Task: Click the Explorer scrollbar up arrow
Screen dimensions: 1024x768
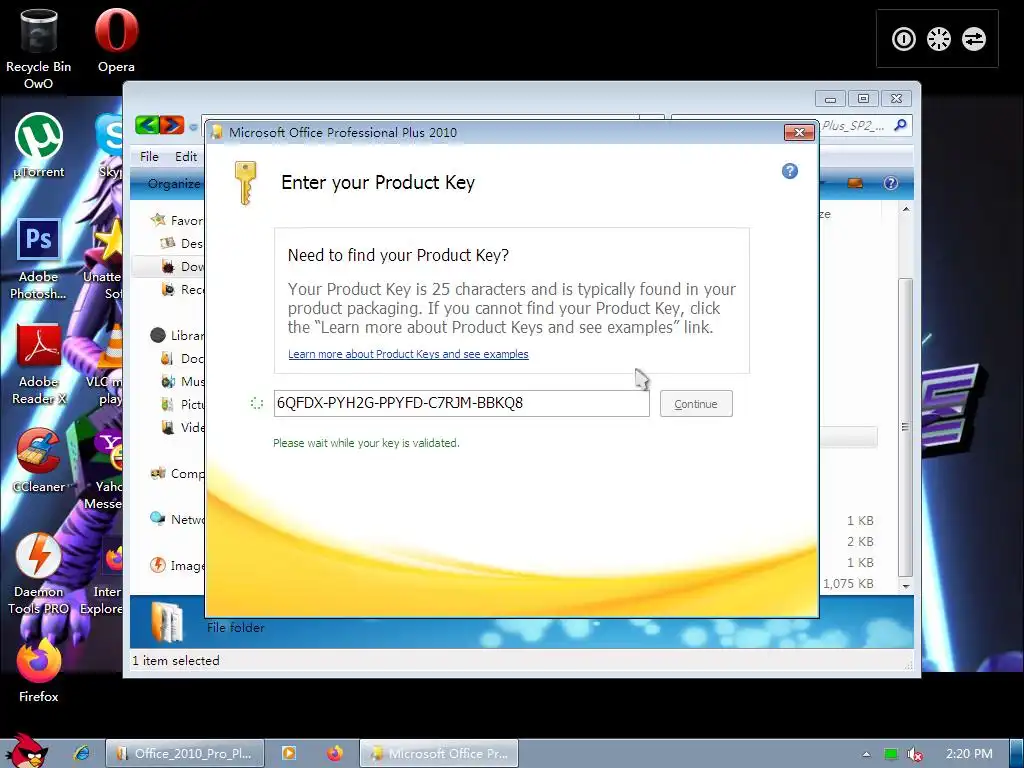Action: (x=906, y=210)
